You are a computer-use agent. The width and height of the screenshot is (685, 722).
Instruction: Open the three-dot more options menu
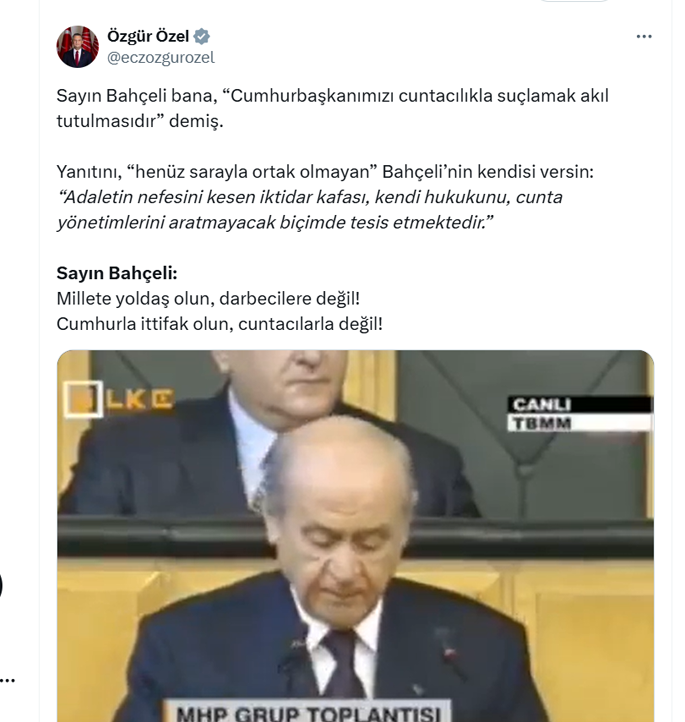tap(644, 36)
